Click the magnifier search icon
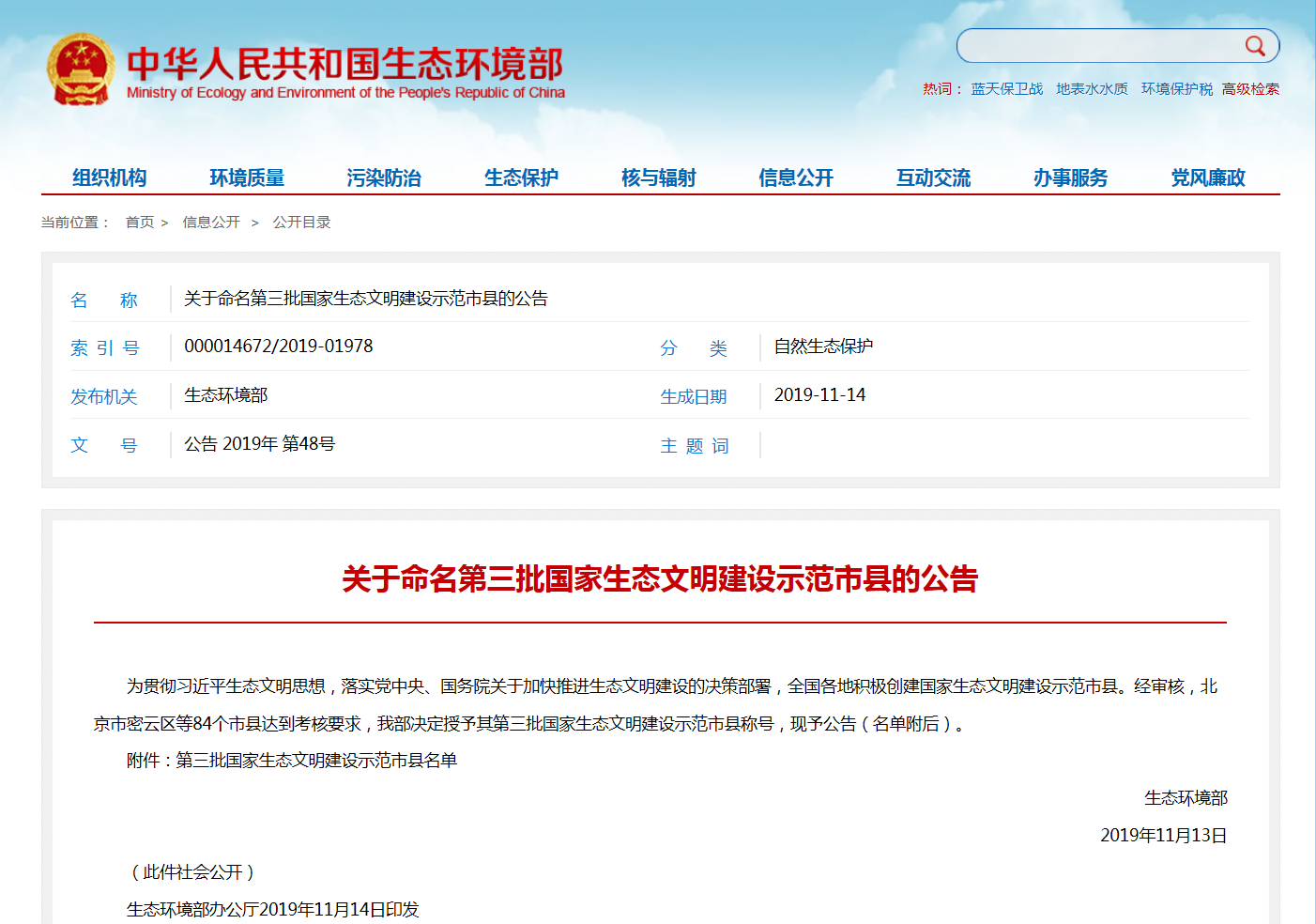 click(1255, 46)
